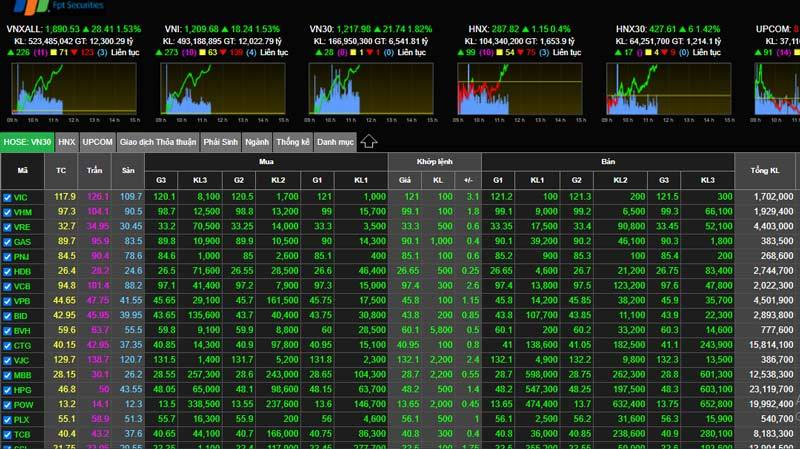The height and width of the screenshot is (464, 800).
Task: Uncheck the VHM checkbox
Action: pos(7,212)
